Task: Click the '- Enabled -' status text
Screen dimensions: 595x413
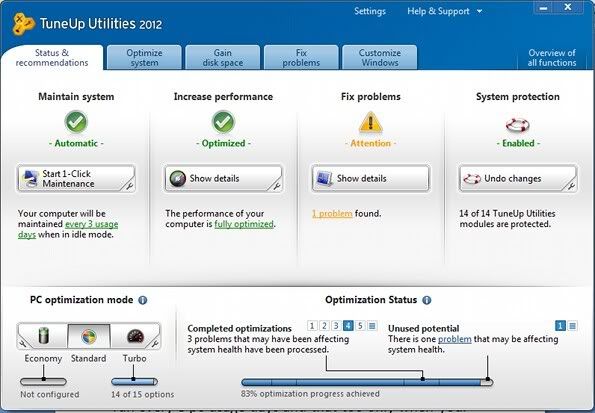Action: 518,143
